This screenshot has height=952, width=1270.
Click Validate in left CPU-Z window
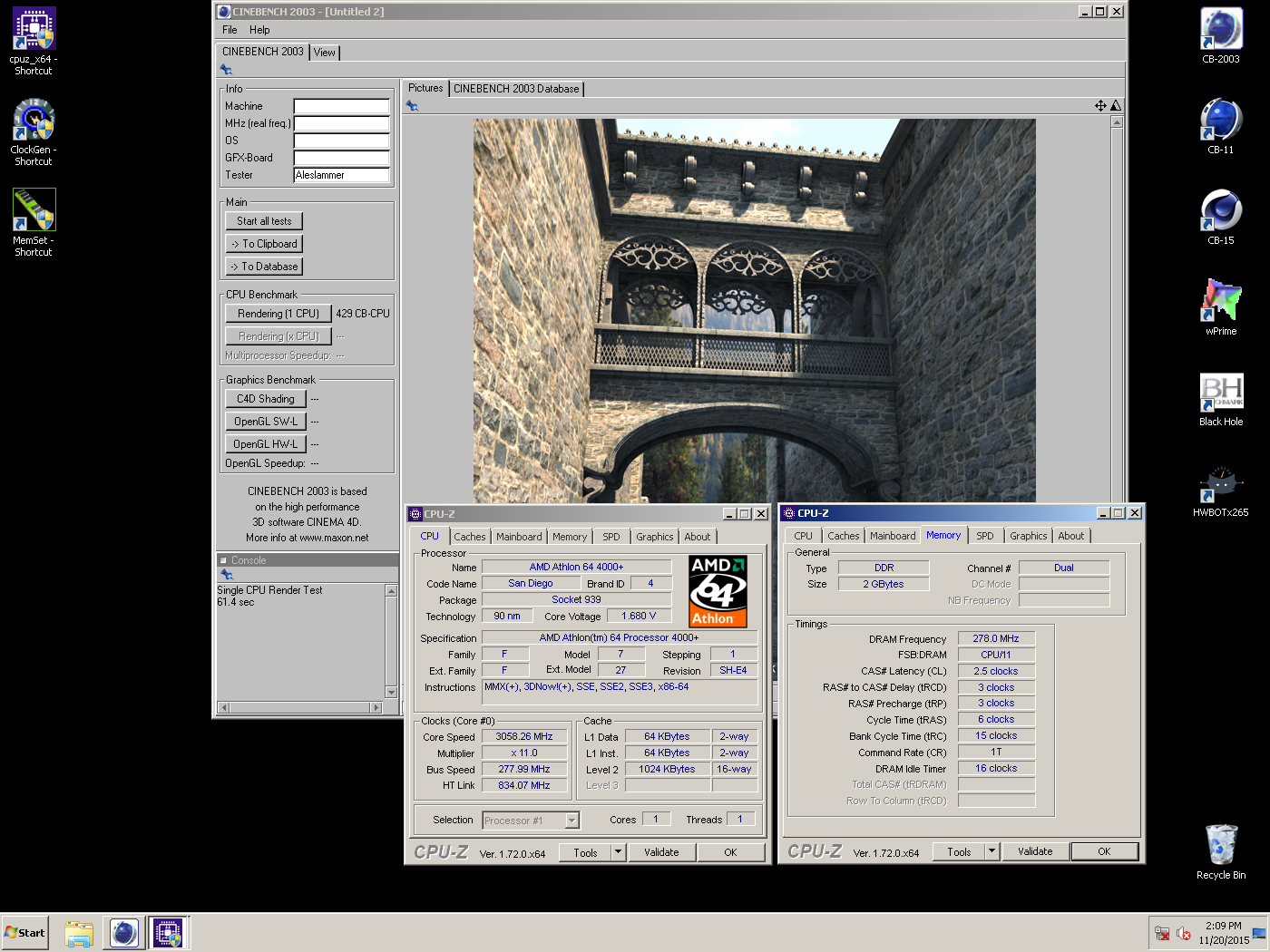661,852
